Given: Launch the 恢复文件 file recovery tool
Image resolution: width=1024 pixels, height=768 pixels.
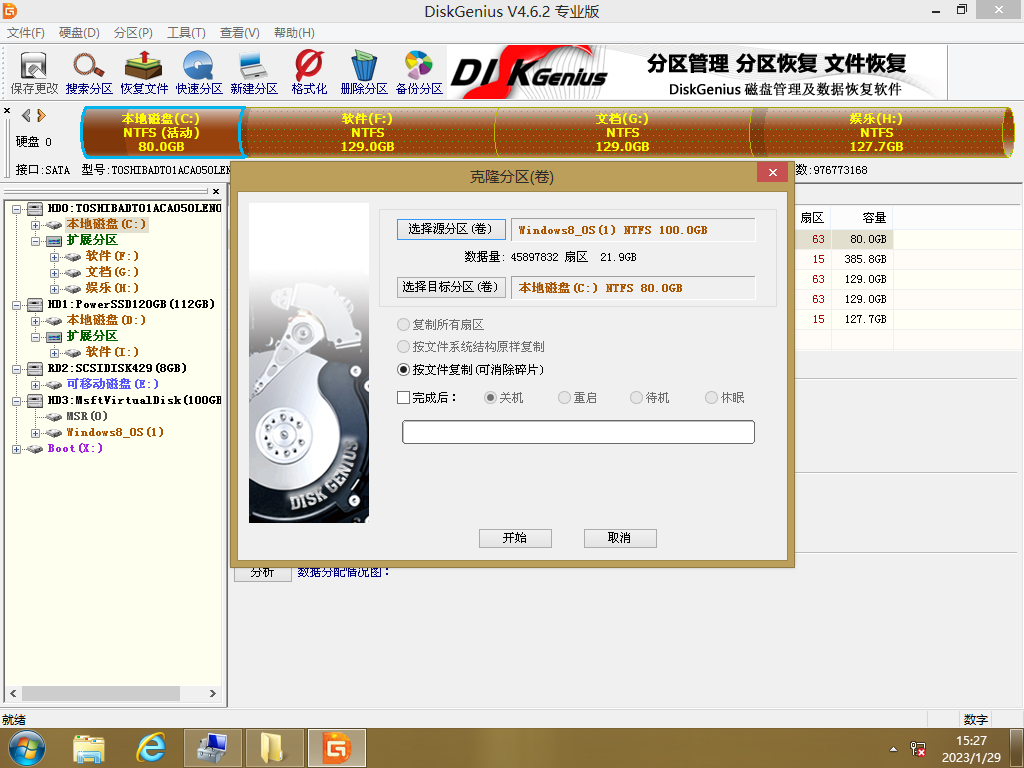Looking at the screenshot, I should pyautogui.click(x=144, y=72).
